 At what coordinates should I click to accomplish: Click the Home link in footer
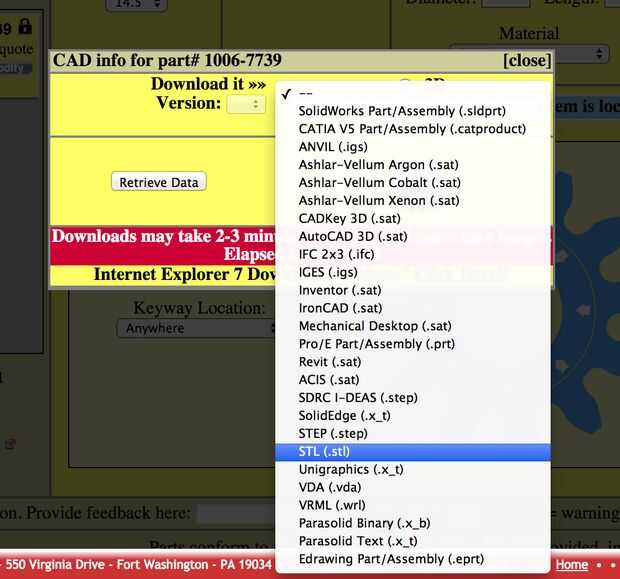[572, 564]
